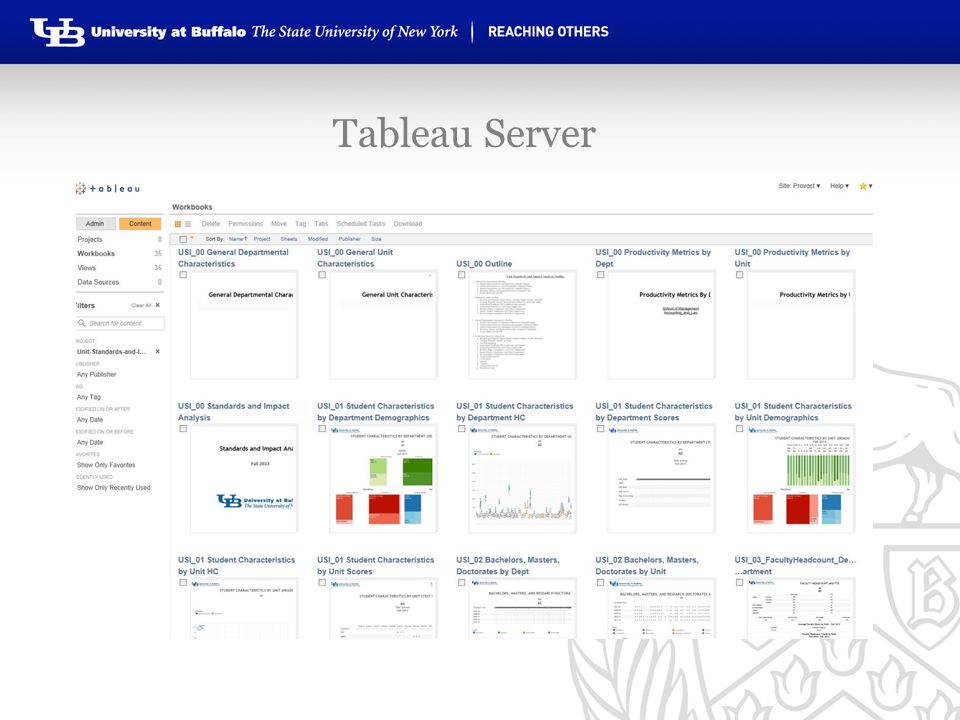
Task: Open the Any Publisher filter
Action: click(96, 374)
